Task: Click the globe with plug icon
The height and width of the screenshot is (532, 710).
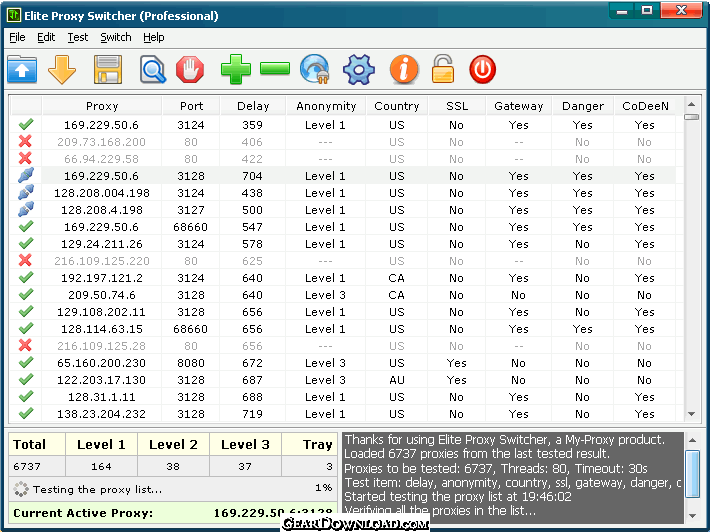Action: point(315,69)
